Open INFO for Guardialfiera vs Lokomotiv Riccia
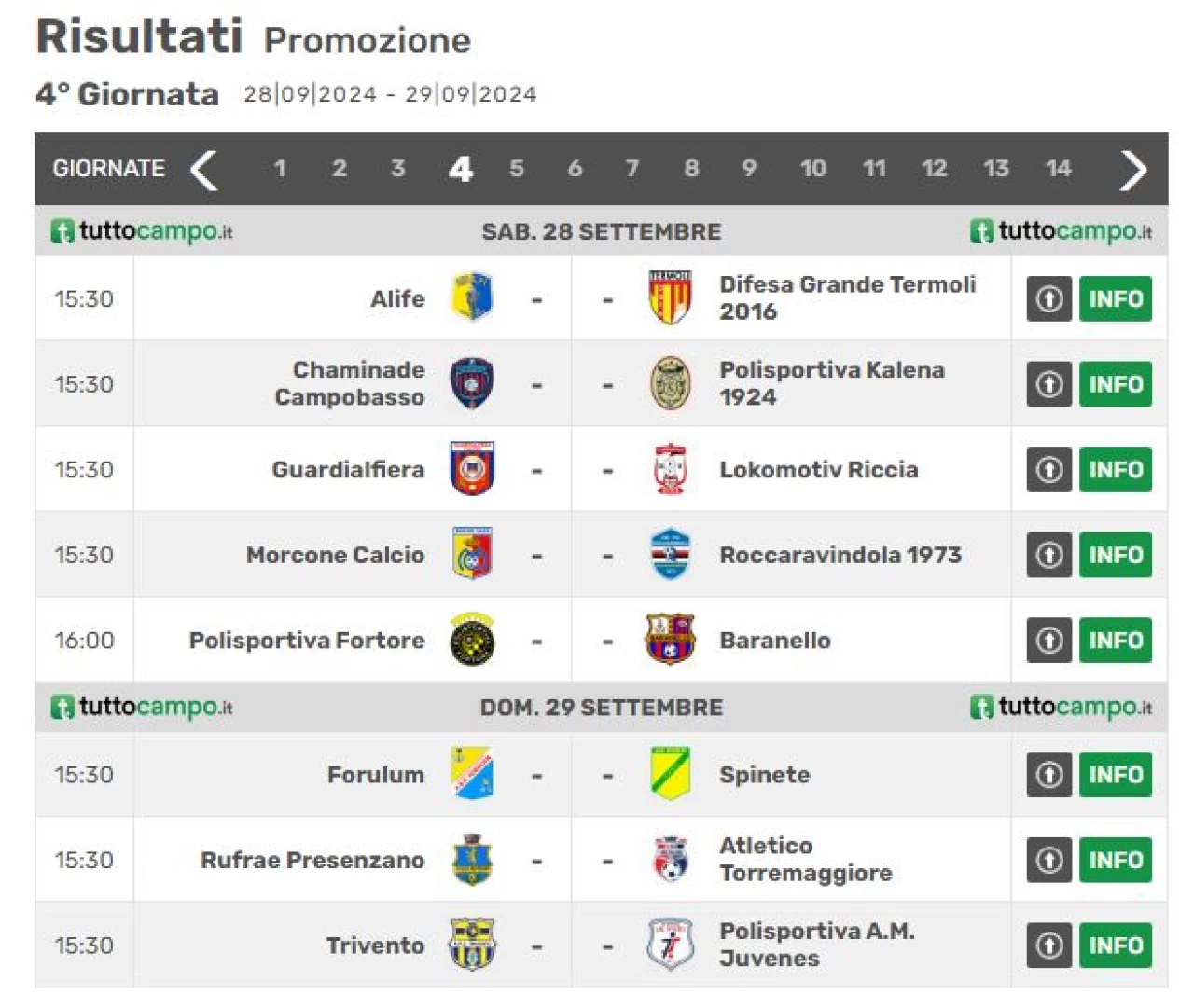The width and height of the screenshot is (1194, 1008). click(1116, 469)
